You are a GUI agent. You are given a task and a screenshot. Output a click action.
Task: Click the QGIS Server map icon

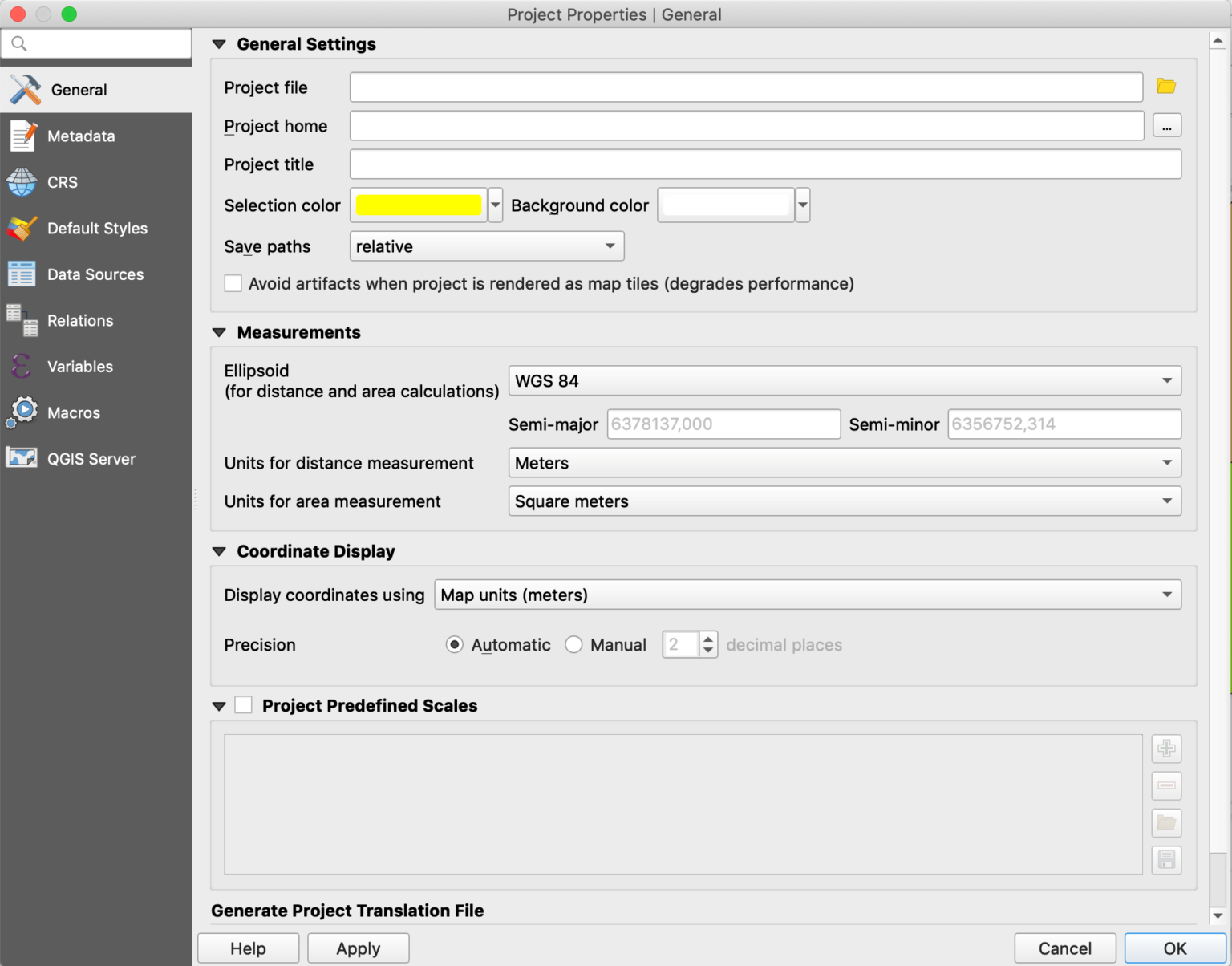(22, 458)
